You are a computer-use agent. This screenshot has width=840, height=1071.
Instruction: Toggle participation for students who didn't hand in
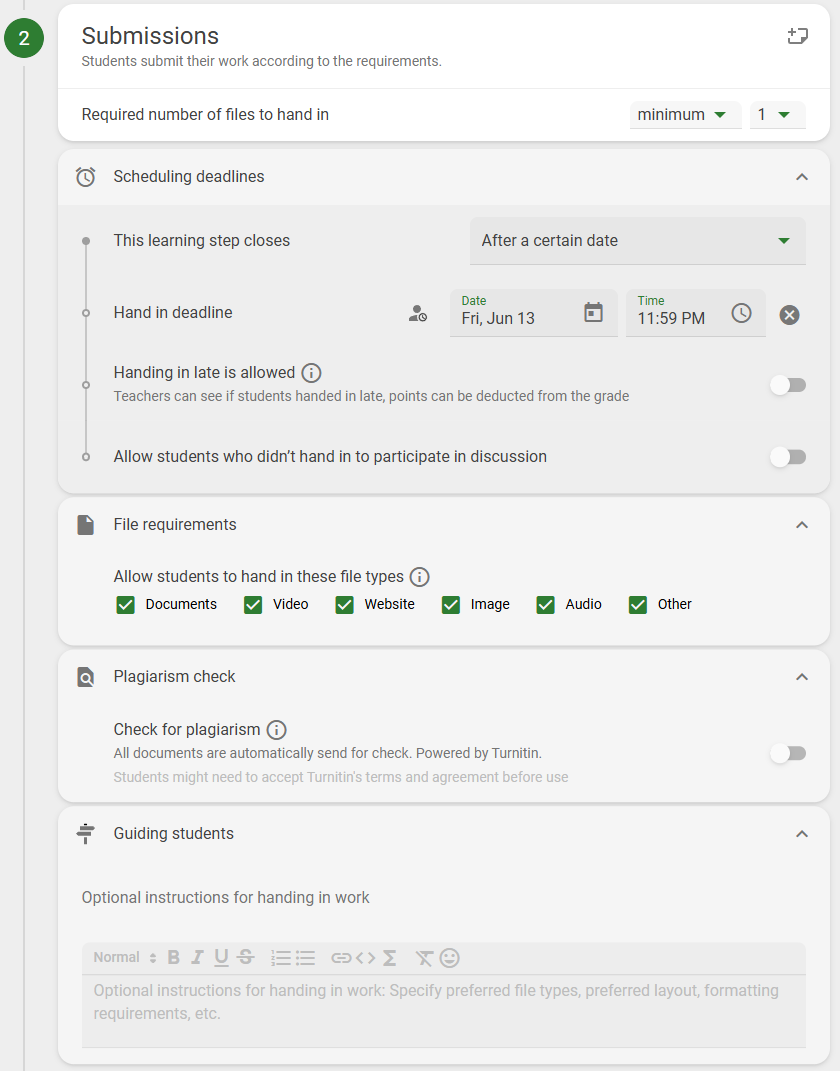coord(788,457)
